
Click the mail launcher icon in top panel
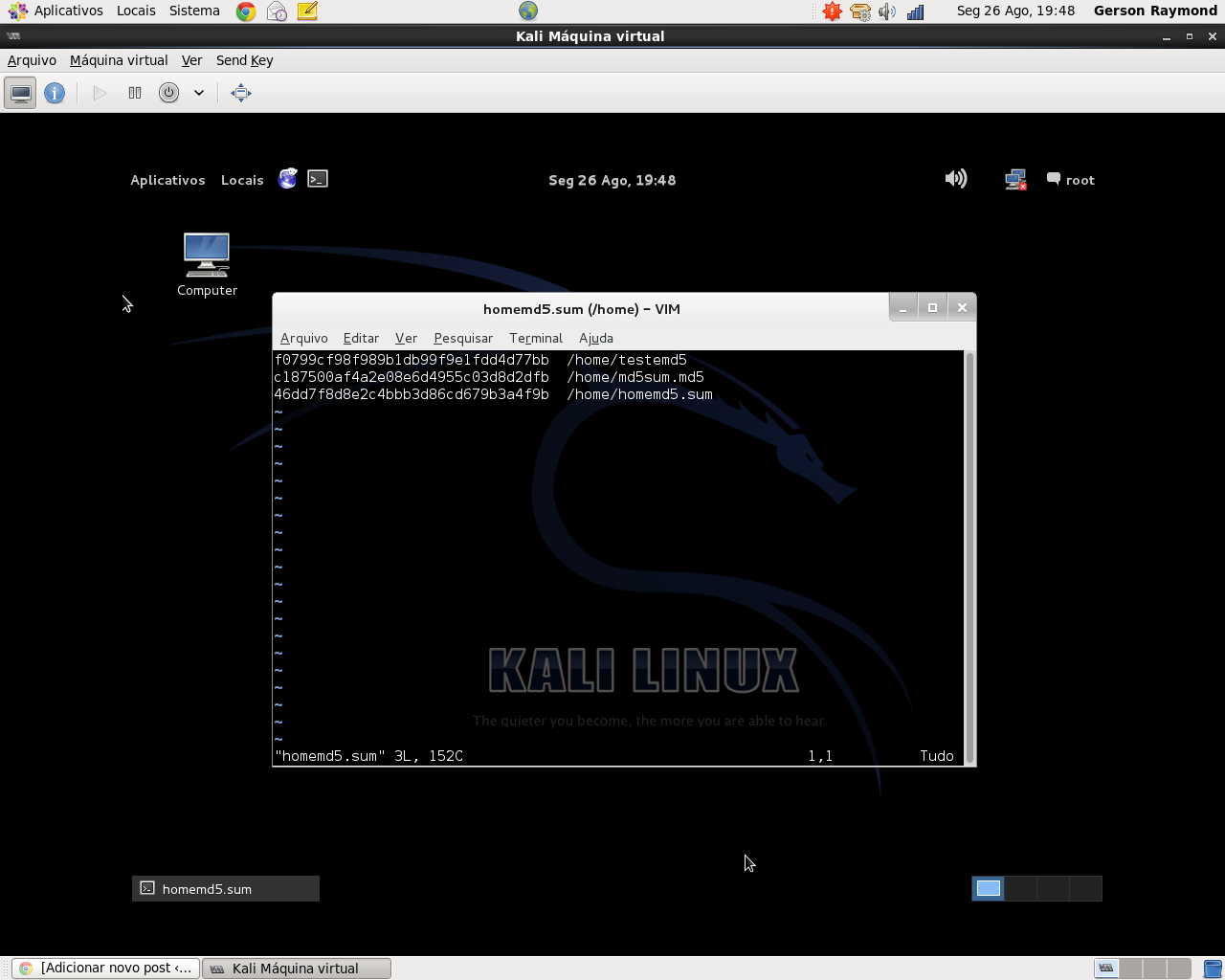[277, 11]
